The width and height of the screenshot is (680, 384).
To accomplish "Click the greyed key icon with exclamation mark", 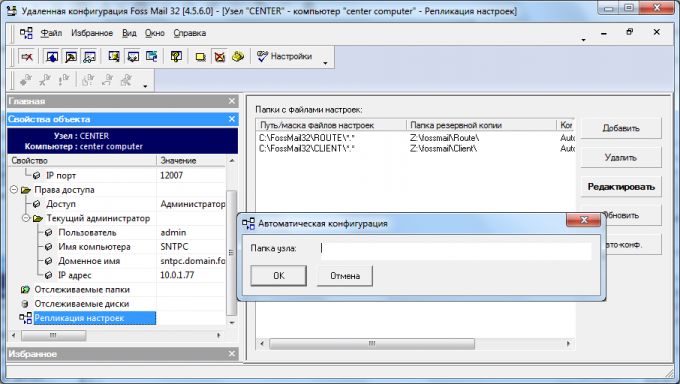I will coord(64,80).
